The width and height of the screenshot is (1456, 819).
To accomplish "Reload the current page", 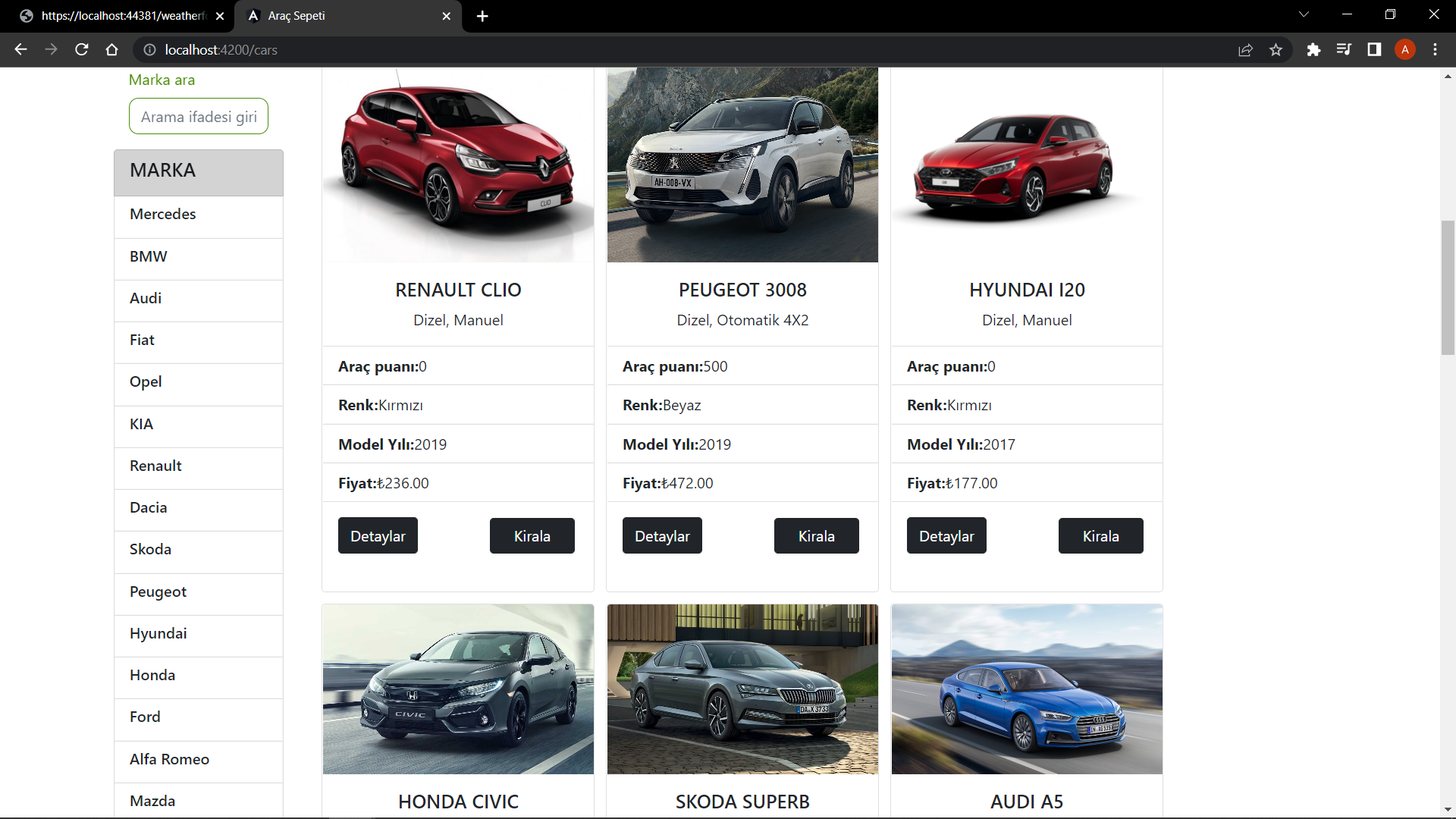I will 82,49.
